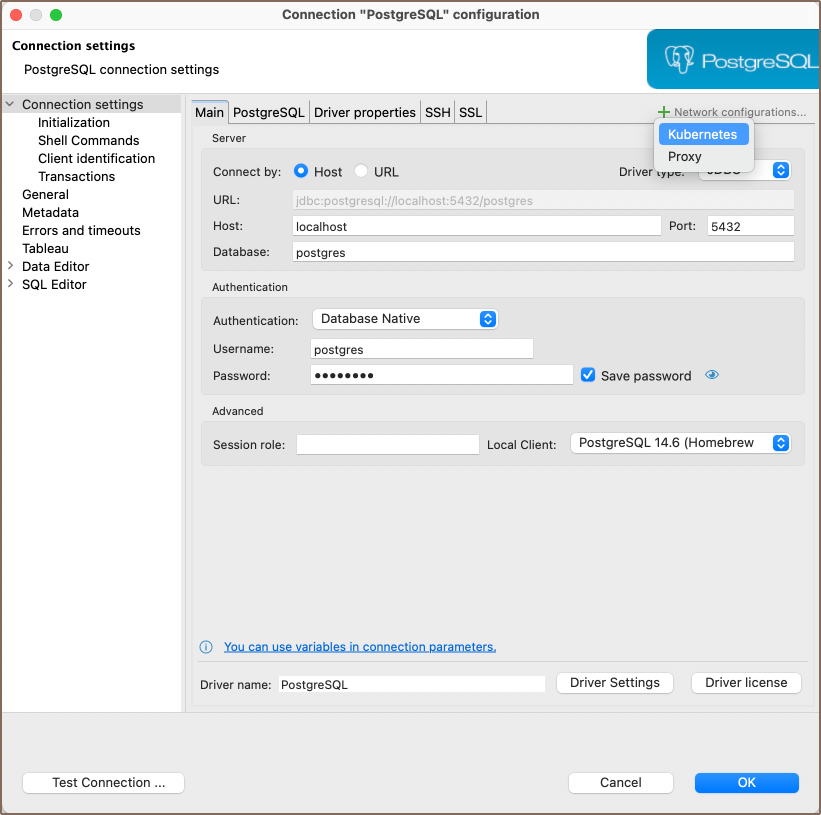Switch to the SSH tab

tap(437, 112)
